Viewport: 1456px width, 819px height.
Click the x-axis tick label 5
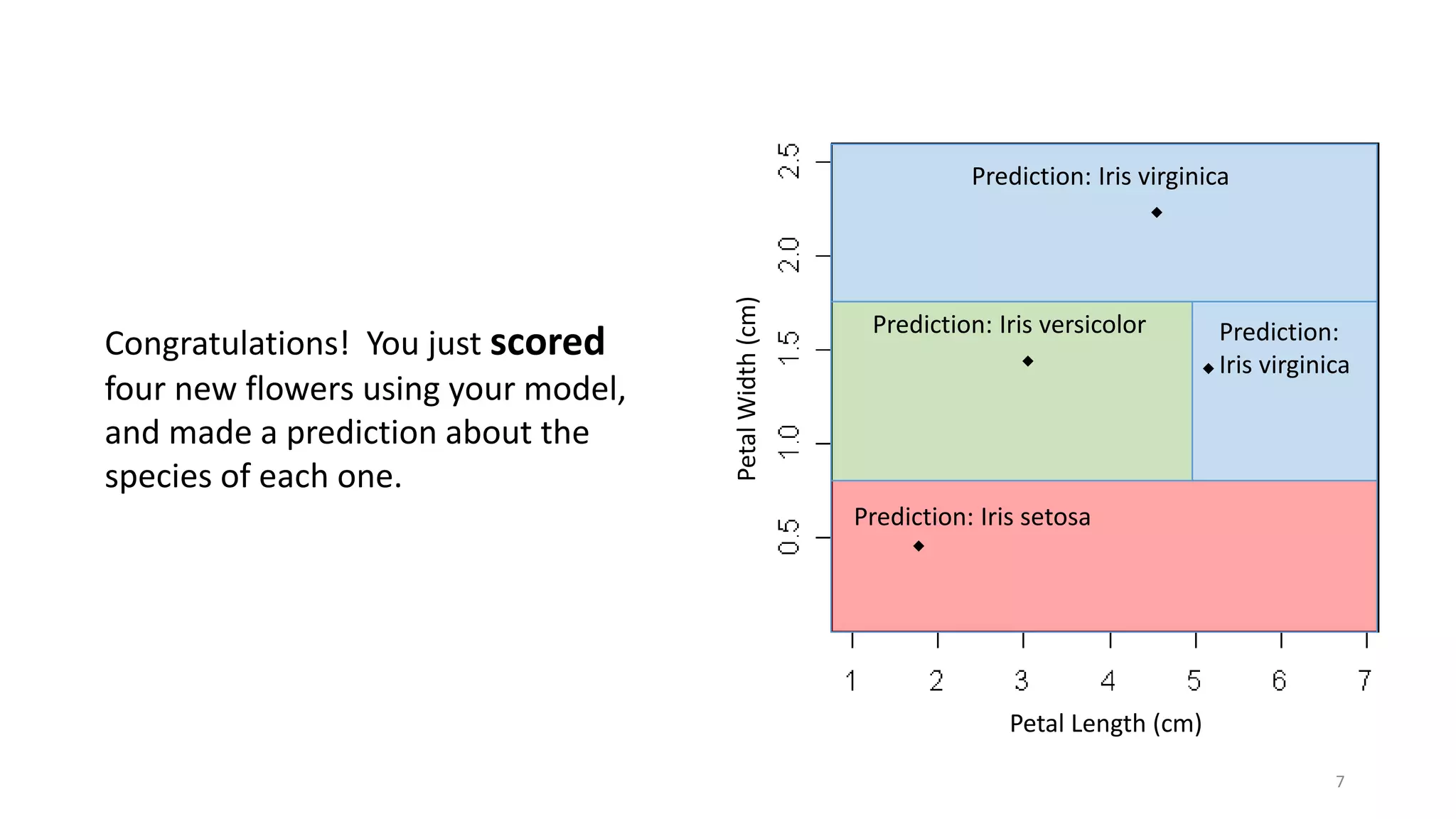(1194, 680)
